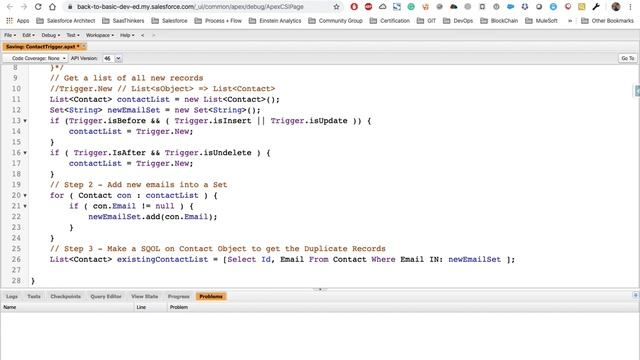The image size is (640, 360).
Task: Click on 'existingContactList' in line 26
Action: tap(162, 260)
